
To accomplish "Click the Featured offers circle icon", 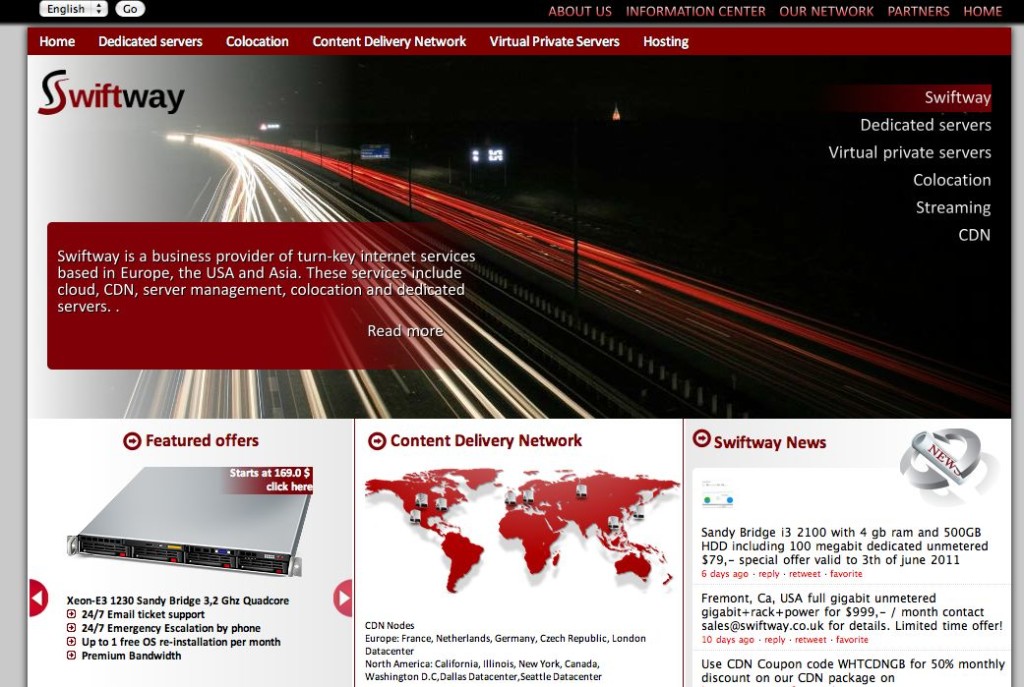I will pyautogui.click(x=132, y=441).
